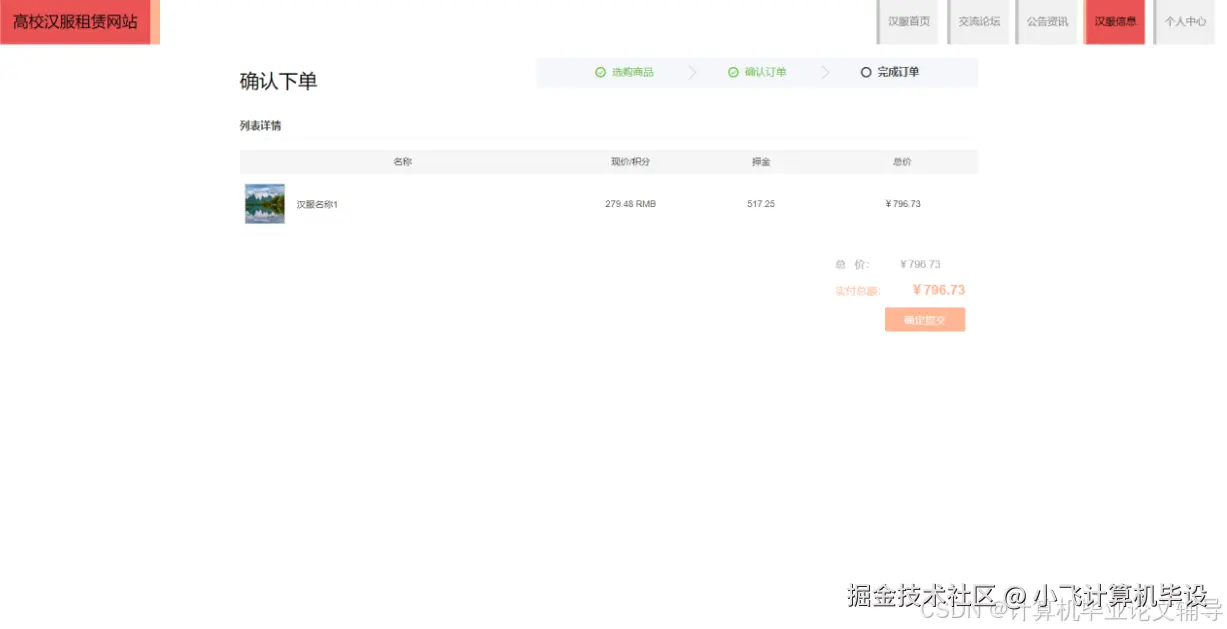Click the 完成订单 step circle icon
Viewport: 1227px width, 629px height.
[x=866, y=72]
